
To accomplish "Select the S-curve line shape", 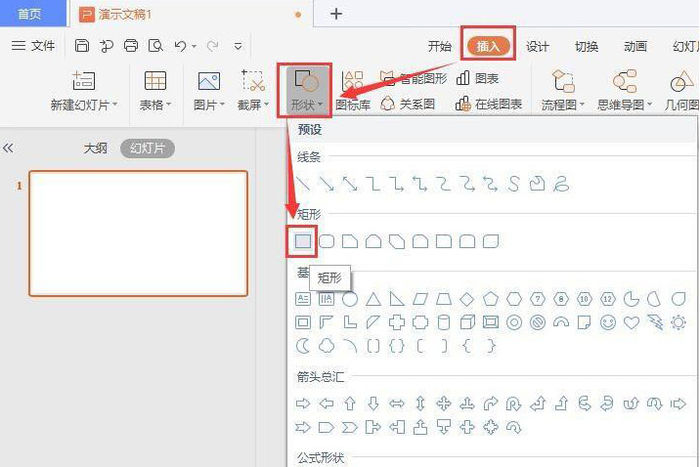I will click(513, 183).
